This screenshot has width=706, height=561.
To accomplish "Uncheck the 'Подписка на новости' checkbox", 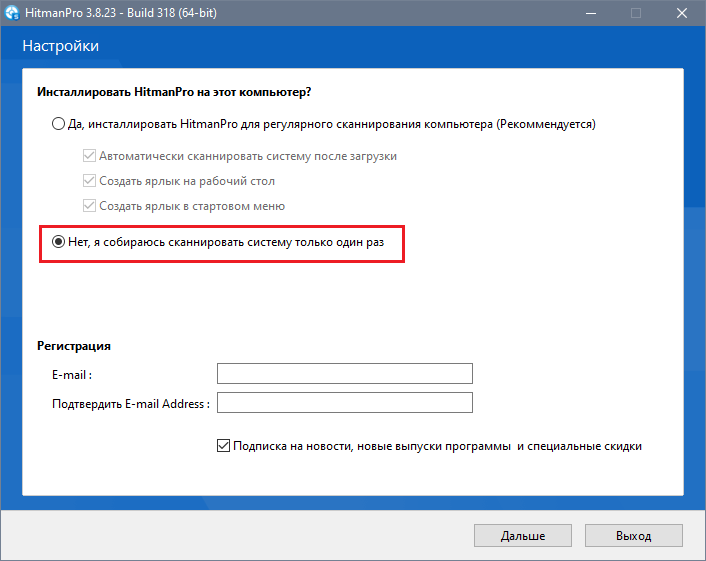I will click(x=223, y=446).
